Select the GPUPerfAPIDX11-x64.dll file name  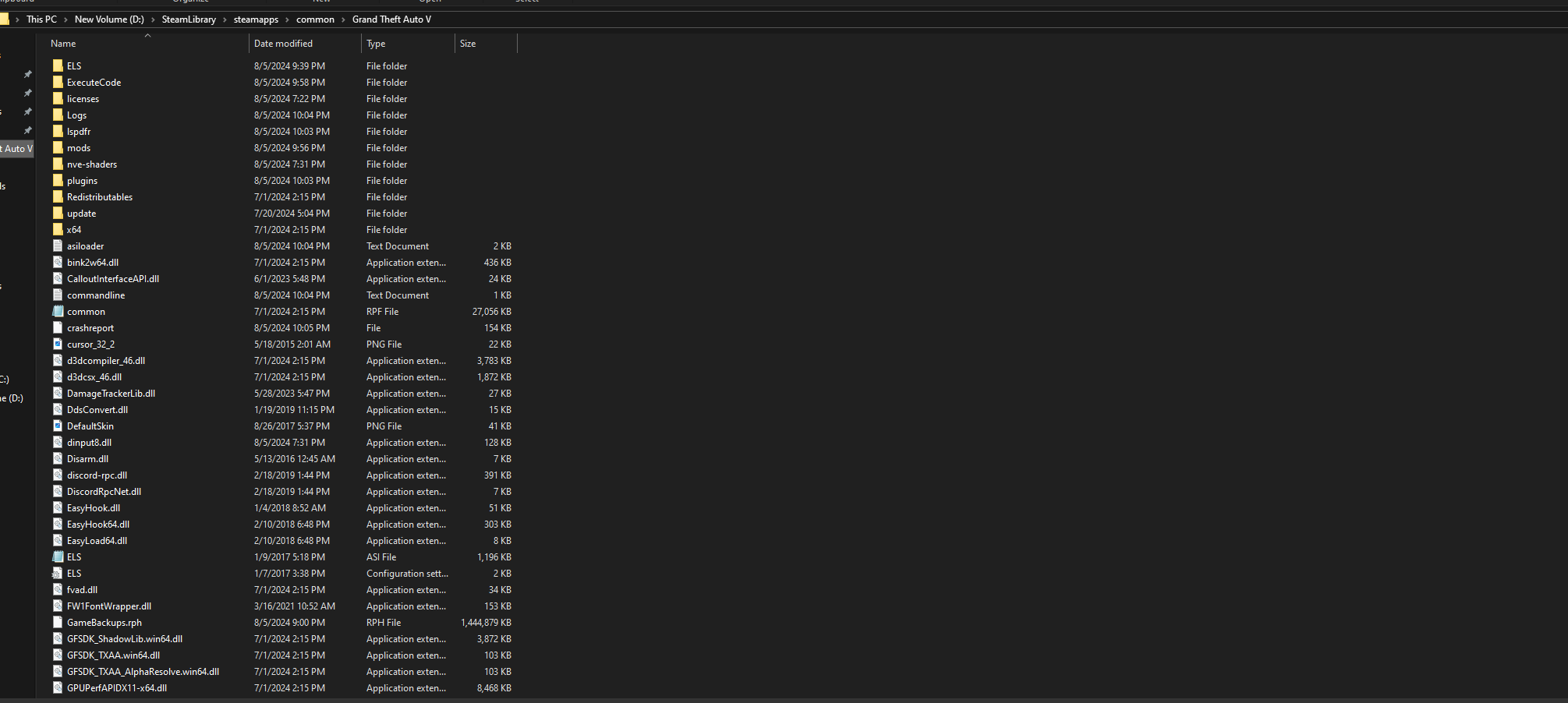(117, 687)
